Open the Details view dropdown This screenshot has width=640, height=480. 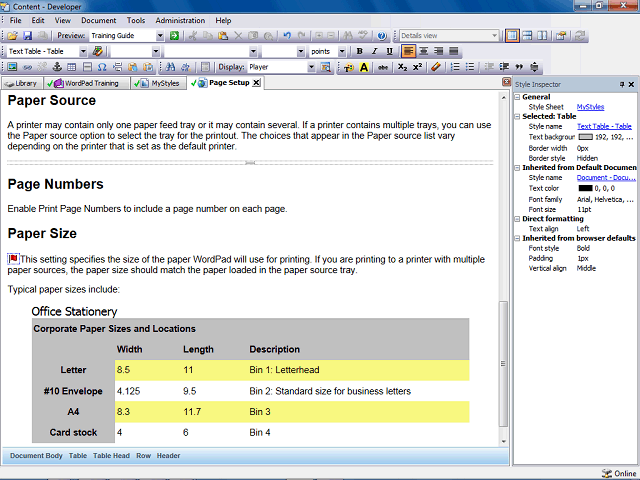click(x=494, y=36)
